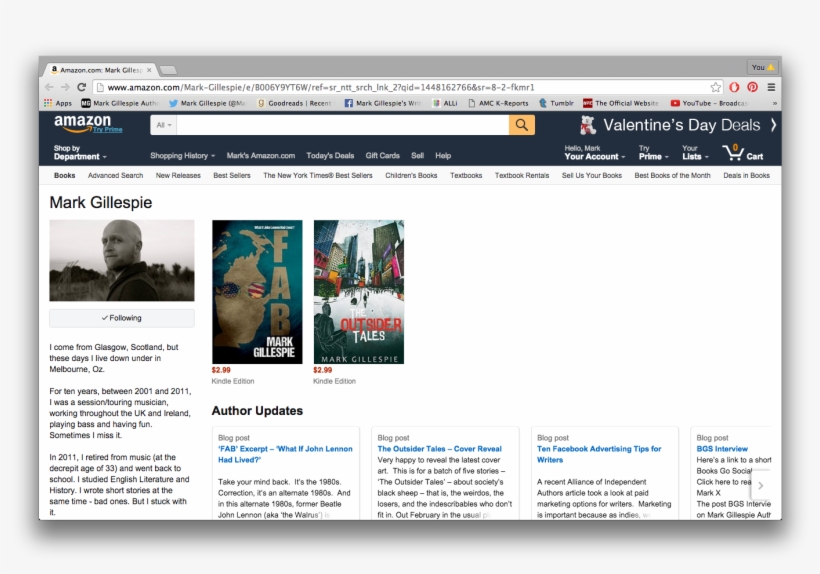Open the FAB book cover
The image size is (820, 574).
point(257,292)
